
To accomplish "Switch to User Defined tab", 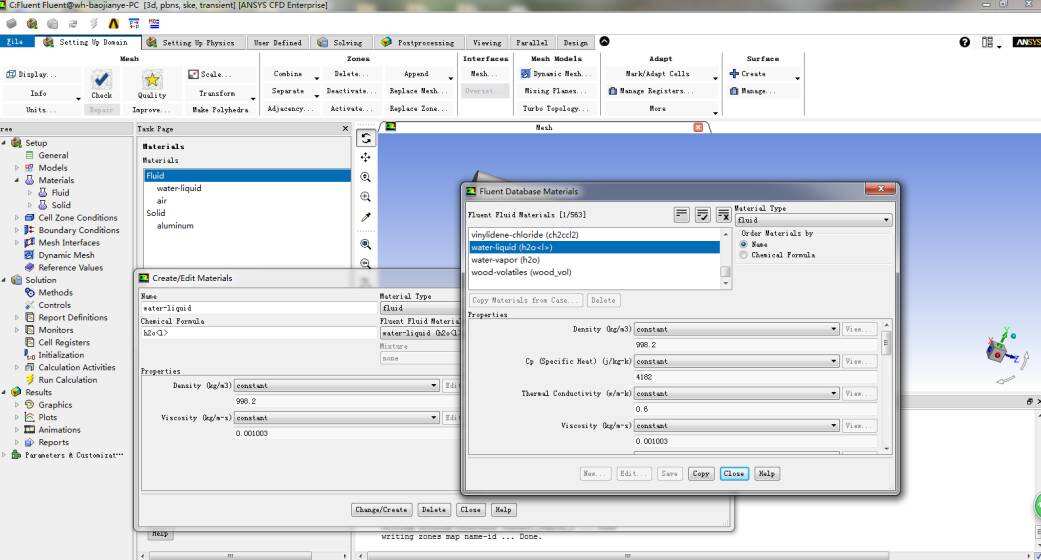I will pos(278,43).
